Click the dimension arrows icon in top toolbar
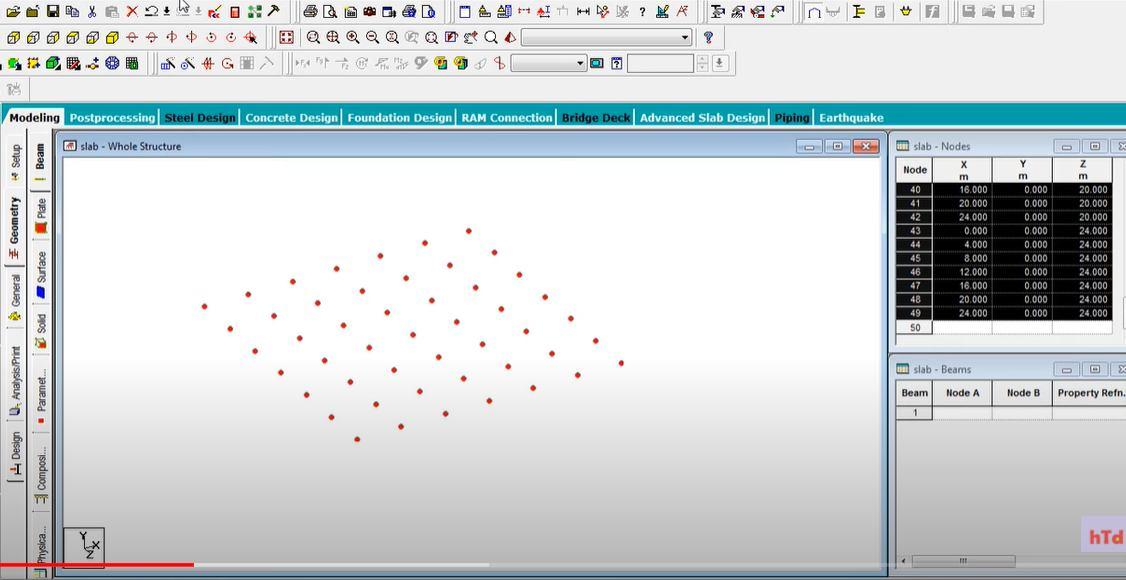1126x580 pixels. pyautogui.click(x=584, y=11)
